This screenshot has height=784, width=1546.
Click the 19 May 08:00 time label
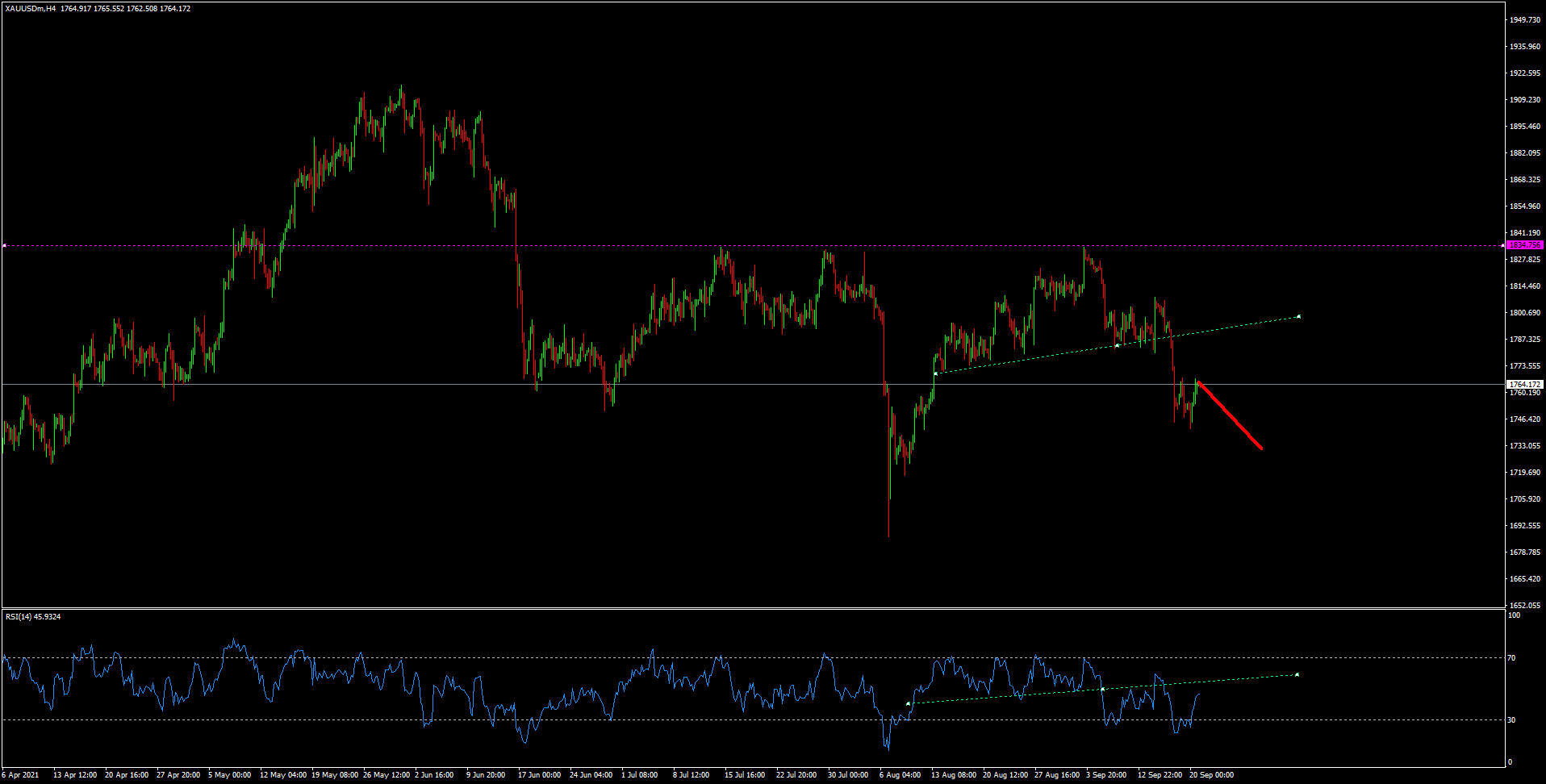pyautogui.click(x=335, y=775)
